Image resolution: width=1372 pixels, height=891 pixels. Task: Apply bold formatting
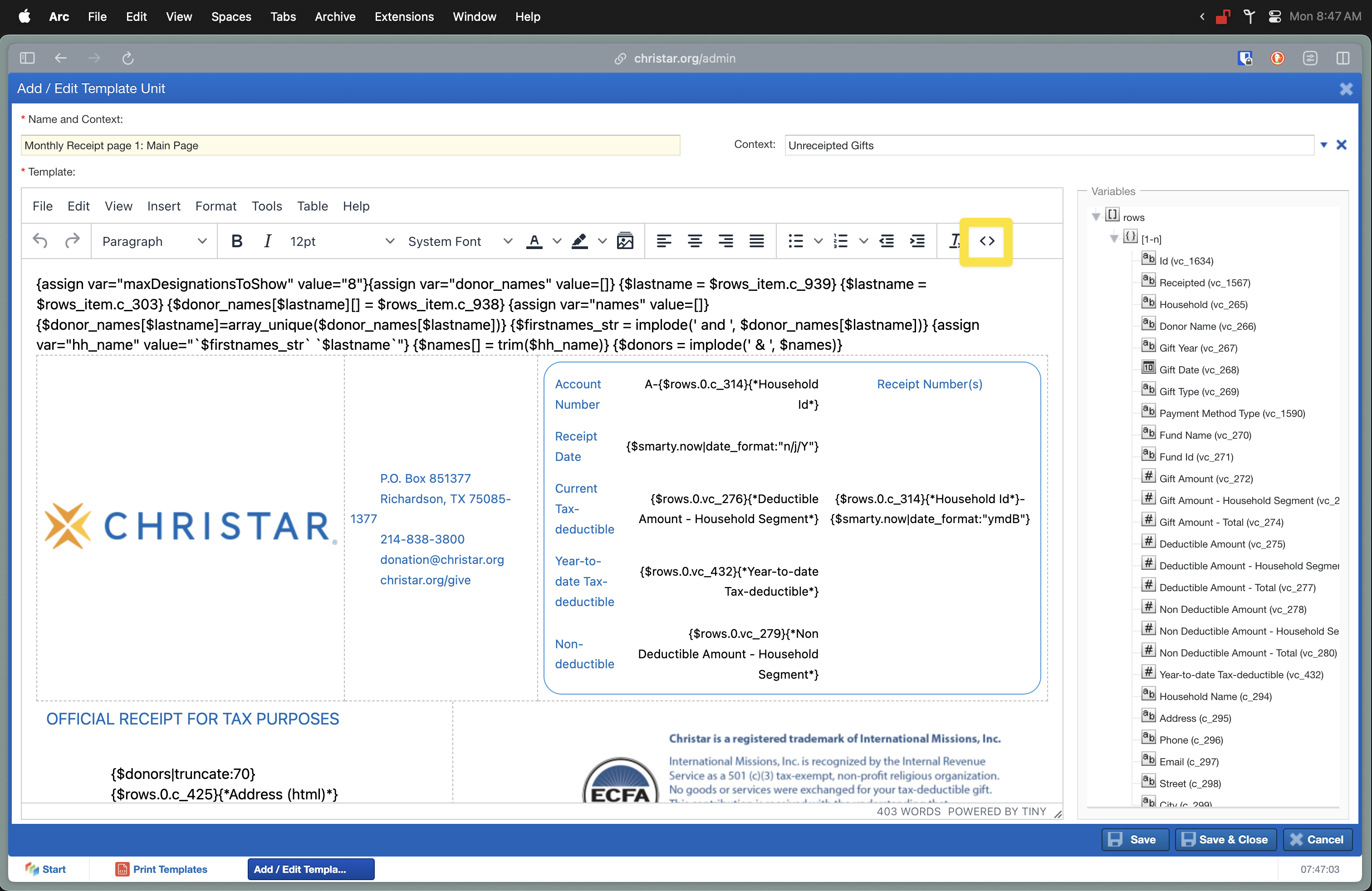coord(236,241)
